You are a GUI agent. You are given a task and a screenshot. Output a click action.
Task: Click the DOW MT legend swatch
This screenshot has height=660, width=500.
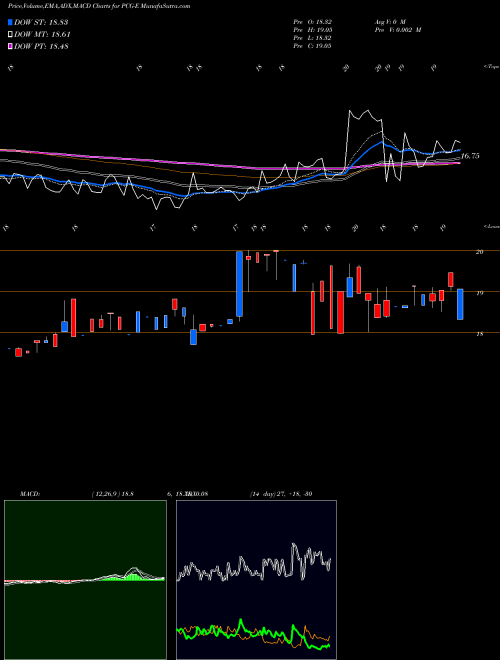click(x=10, y=35)
